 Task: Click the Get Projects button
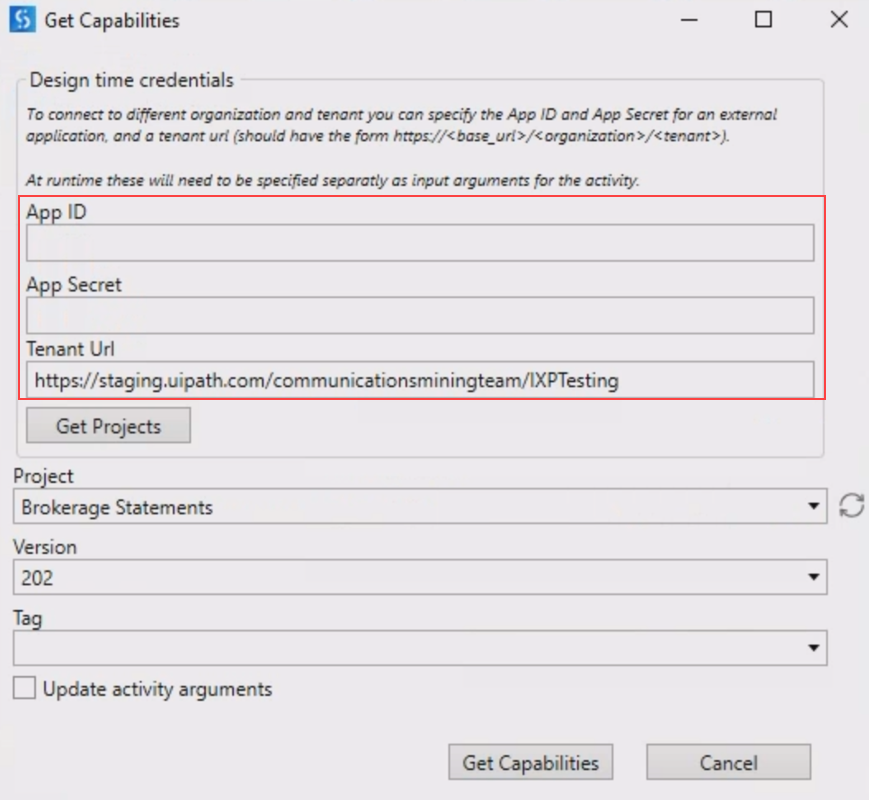tap(107, 425)
